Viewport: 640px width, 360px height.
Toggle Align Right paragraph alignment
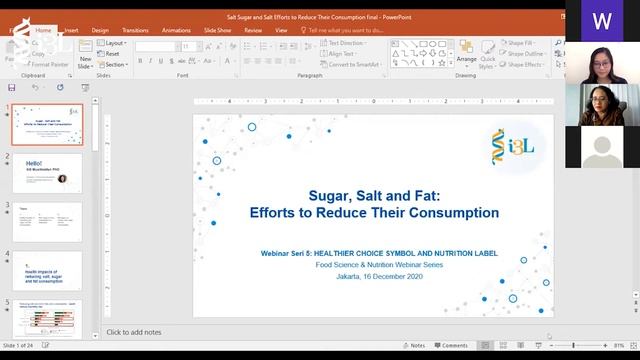(x=268, y=61)
